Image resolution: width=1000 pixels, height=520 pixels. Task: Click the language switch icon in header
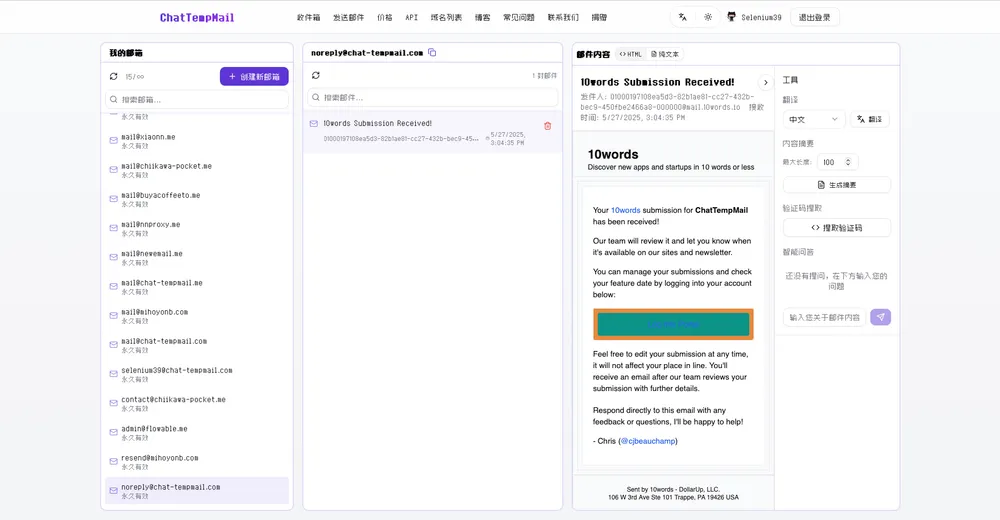[x=682, y=17]
